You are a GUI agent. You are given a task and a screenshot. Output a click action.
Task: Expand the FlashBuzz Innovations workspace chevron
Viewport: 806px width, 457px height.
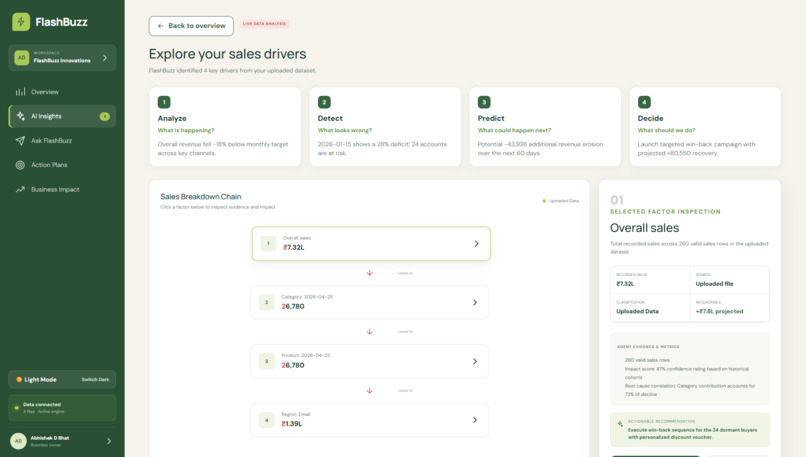105,58
